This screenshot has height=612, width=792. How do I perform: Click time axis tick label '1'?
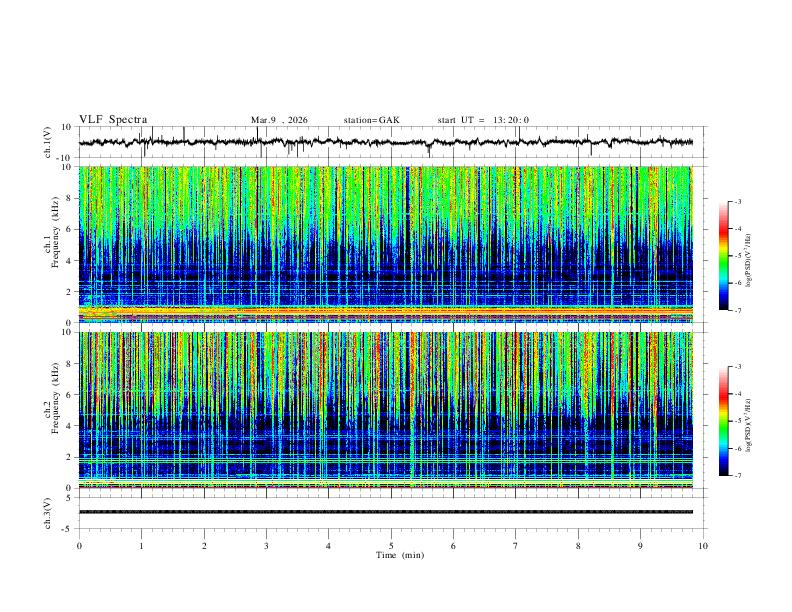[141, 546]
